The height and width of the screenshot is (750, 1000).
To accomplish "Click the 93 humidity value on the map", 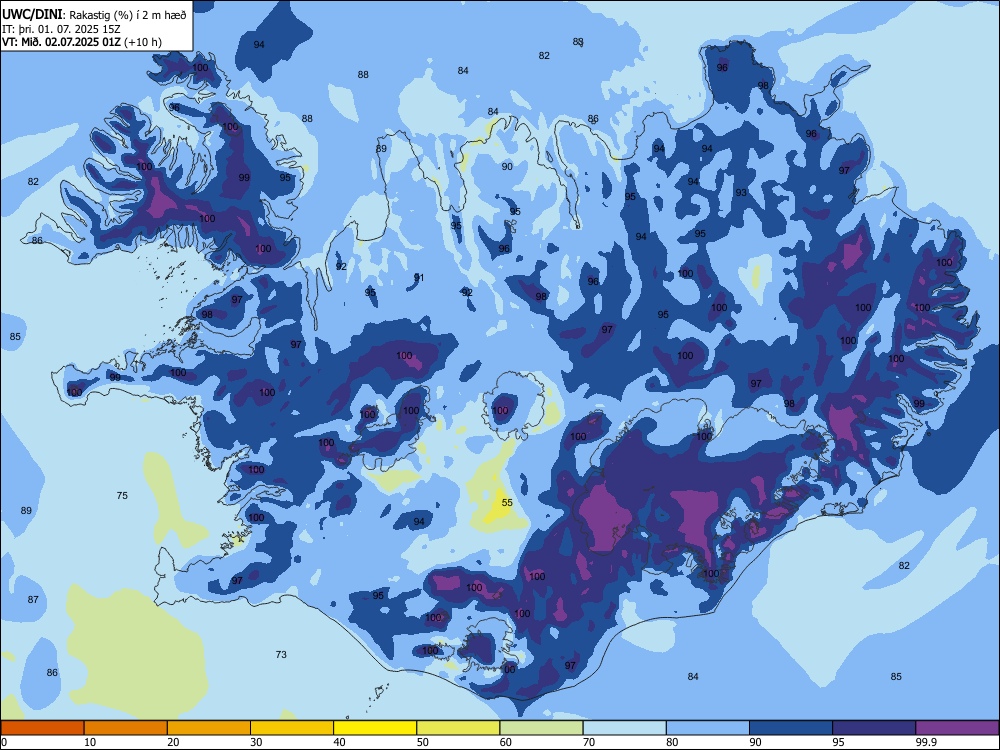I will pos(741,193).
